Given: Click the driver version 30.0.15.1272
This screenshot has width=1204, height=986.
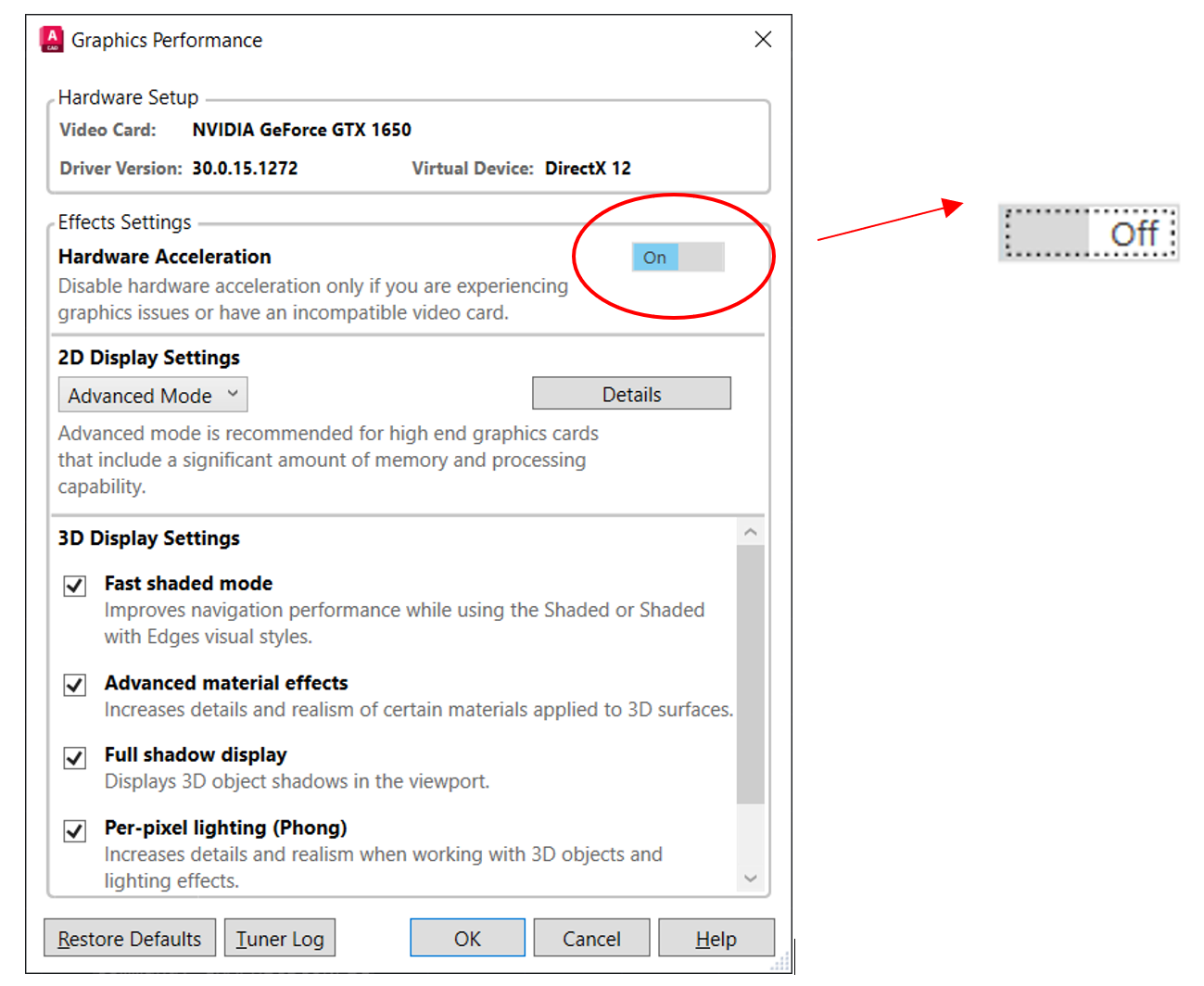Looking at the screenshot, I should (246, 169).
